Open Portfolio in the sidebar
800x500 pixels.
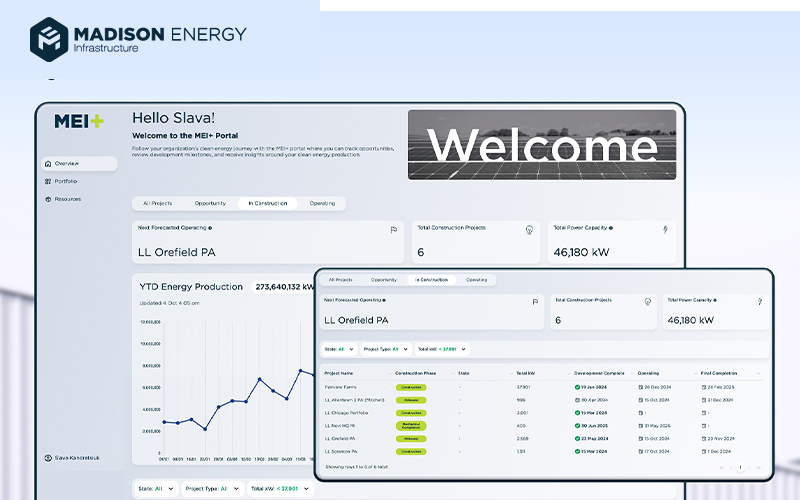(x=61, y=181)
